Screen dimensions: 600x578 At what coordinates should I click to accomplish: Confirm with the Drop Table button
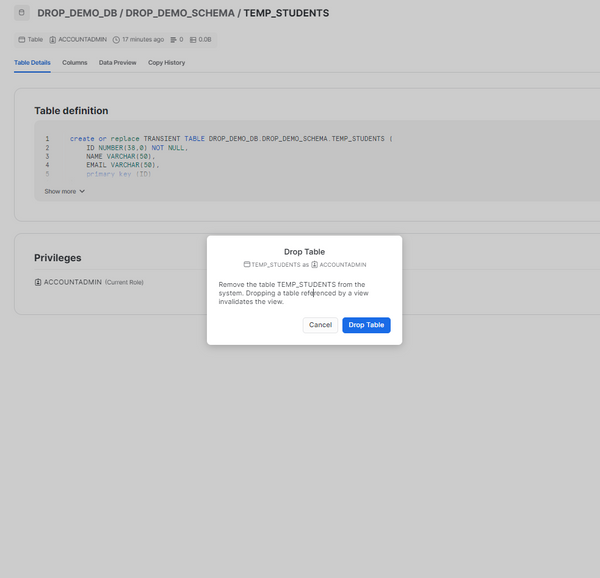click(x=366, y=325)
